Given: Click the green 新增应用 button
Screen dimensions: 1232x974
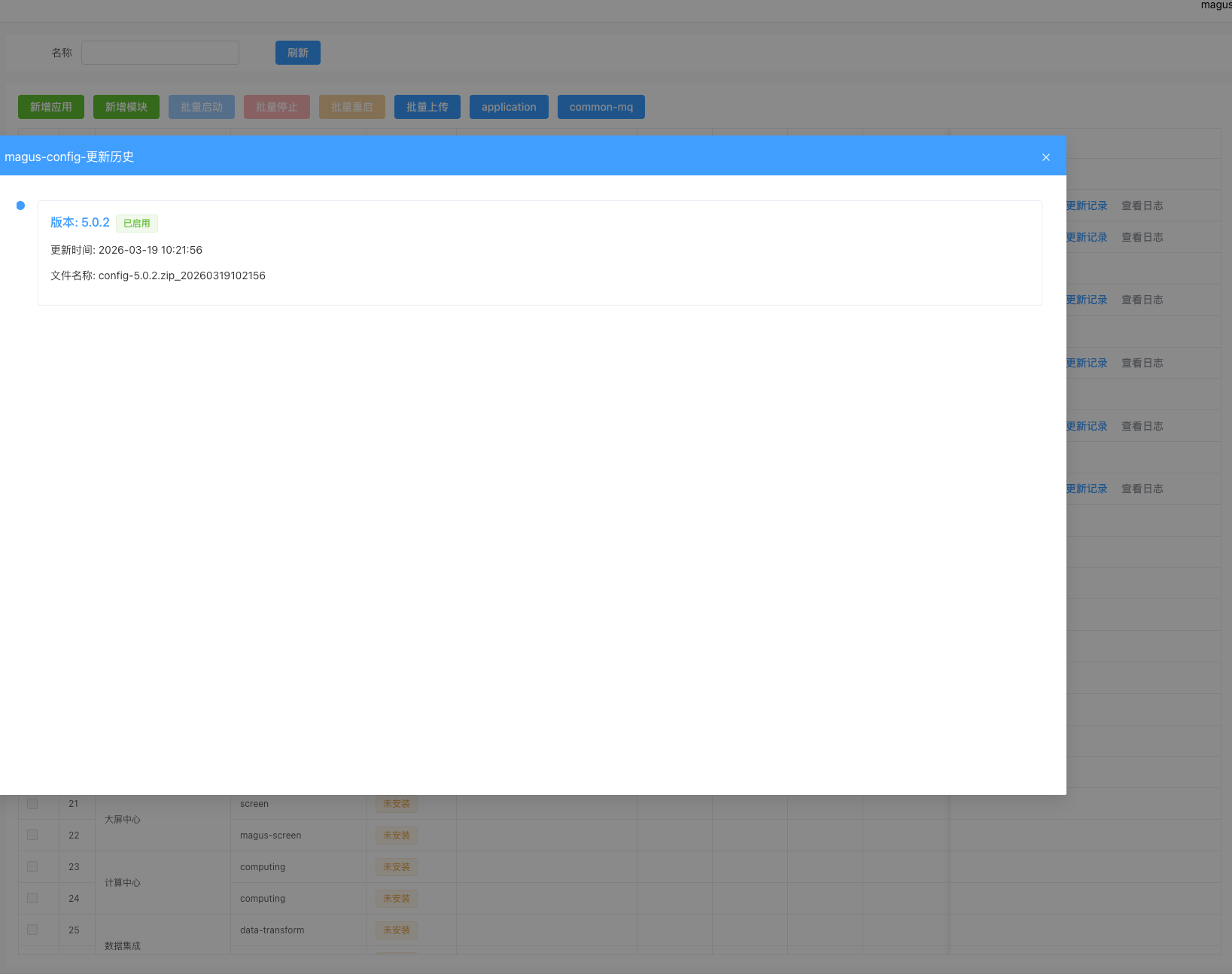Looking at the screenshot, I should (x=51, y=107).
